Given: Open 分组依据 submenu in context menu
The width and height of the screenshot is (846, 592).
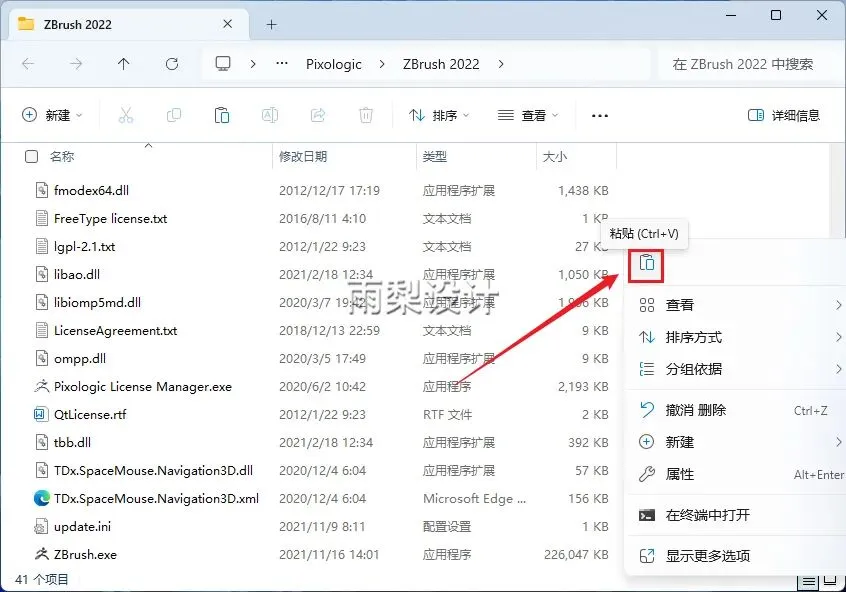Looking at the screenshot, I should (x=736, y=369).
